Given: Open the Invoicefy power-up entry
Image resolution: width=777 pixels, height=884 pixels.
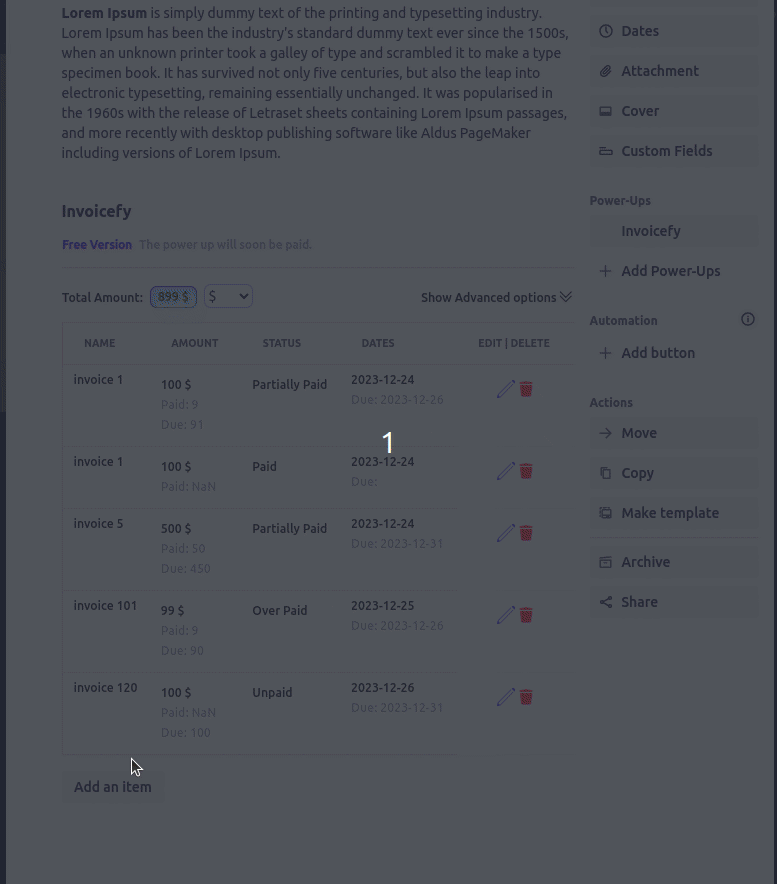Looking at the screenshot, I should [x=651, y=231].
